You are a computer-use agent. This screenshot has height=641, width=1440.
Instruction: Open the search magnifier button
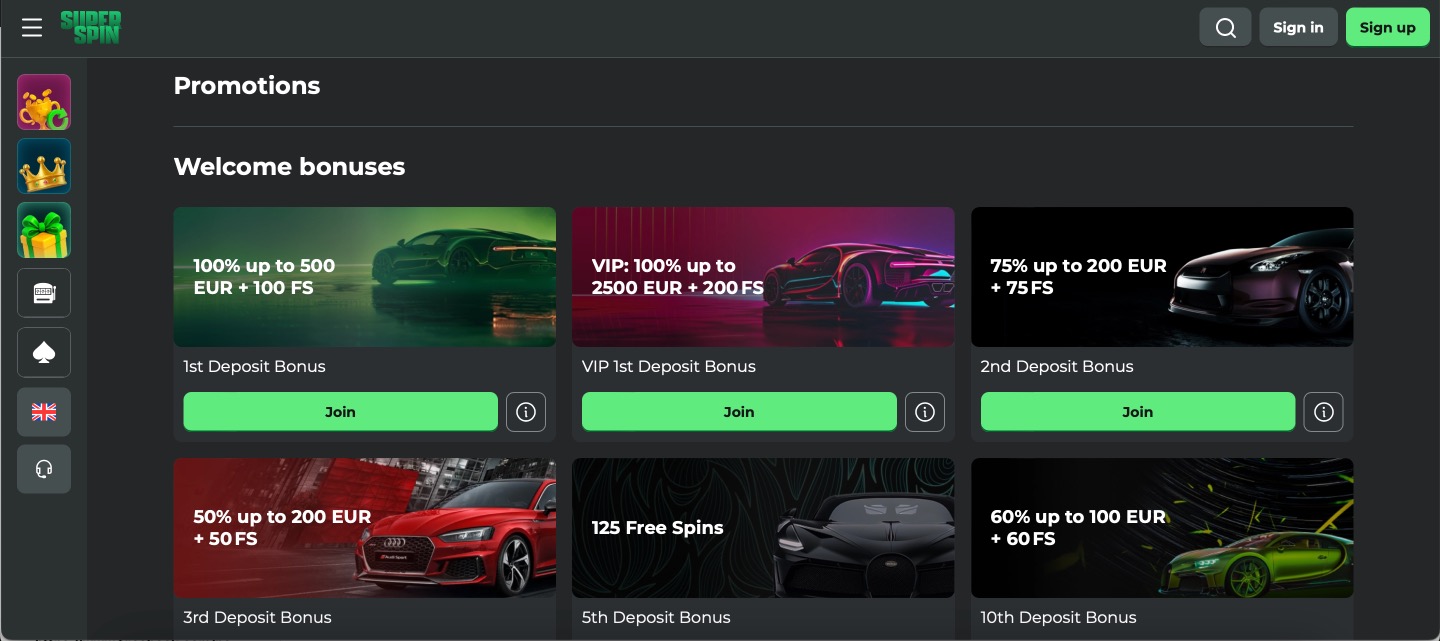pyautogui.click(x=1225, y=28)
